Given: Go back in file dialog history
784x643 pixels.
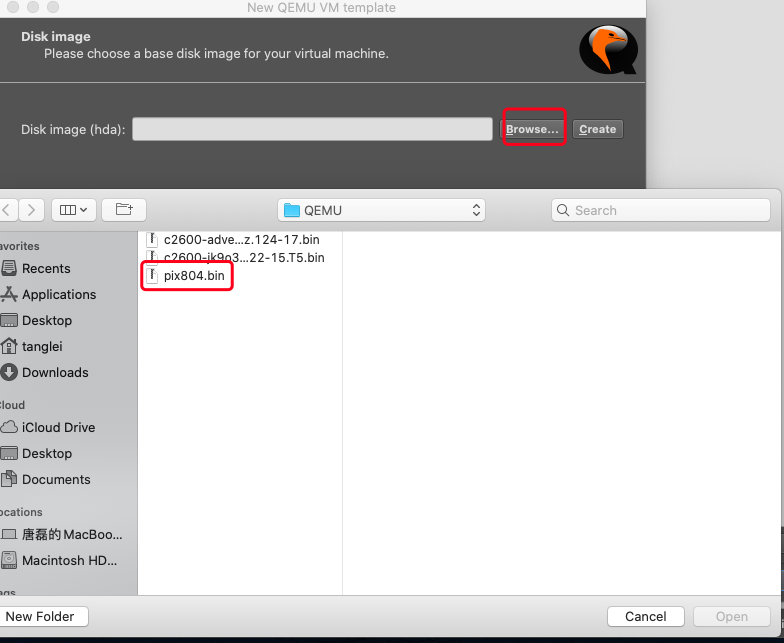Looking at the screenshot, I should coord(7,210).
